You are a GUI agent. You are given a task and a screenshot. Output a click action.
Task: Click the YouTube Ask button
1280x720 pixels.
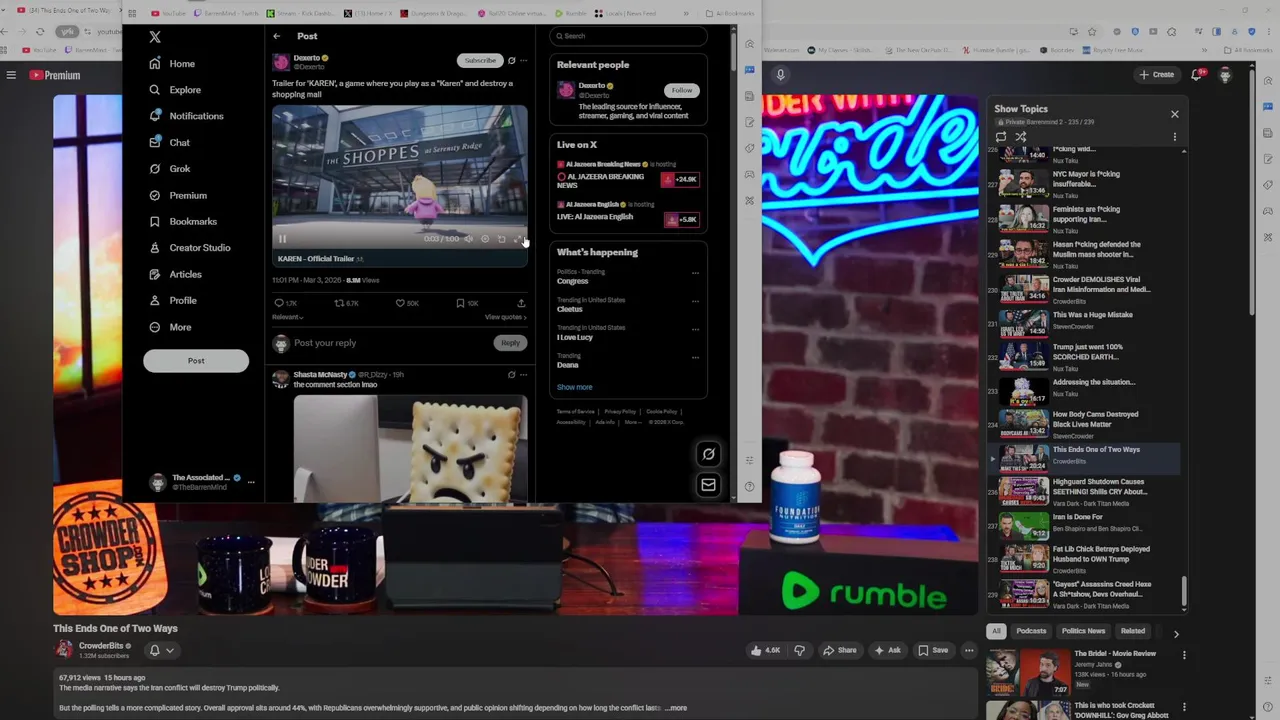point(887,650)
